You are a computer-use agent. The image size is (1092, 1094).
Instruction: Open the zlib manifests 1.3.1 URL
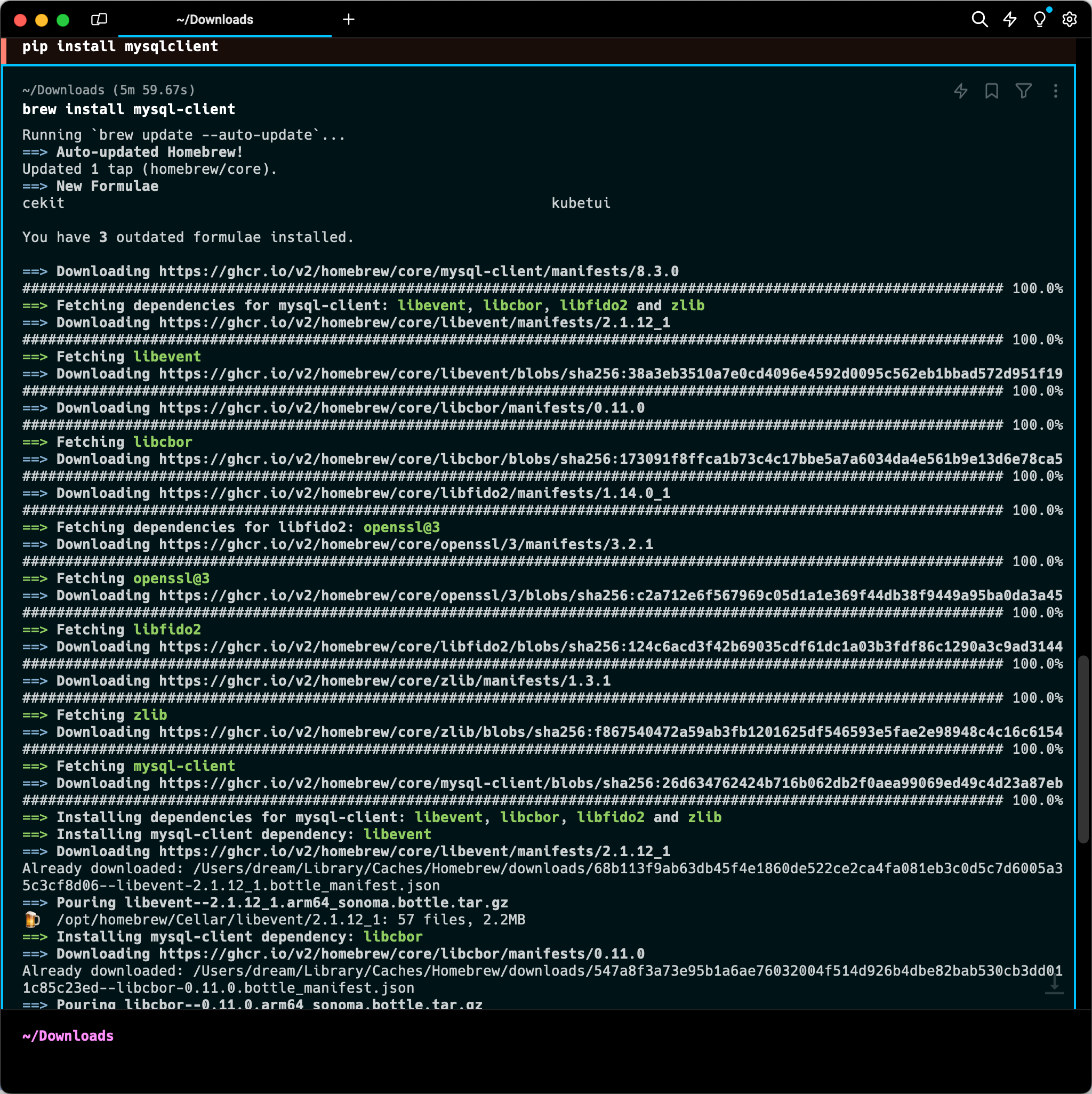pyautogui.click(x=384, y=681)
